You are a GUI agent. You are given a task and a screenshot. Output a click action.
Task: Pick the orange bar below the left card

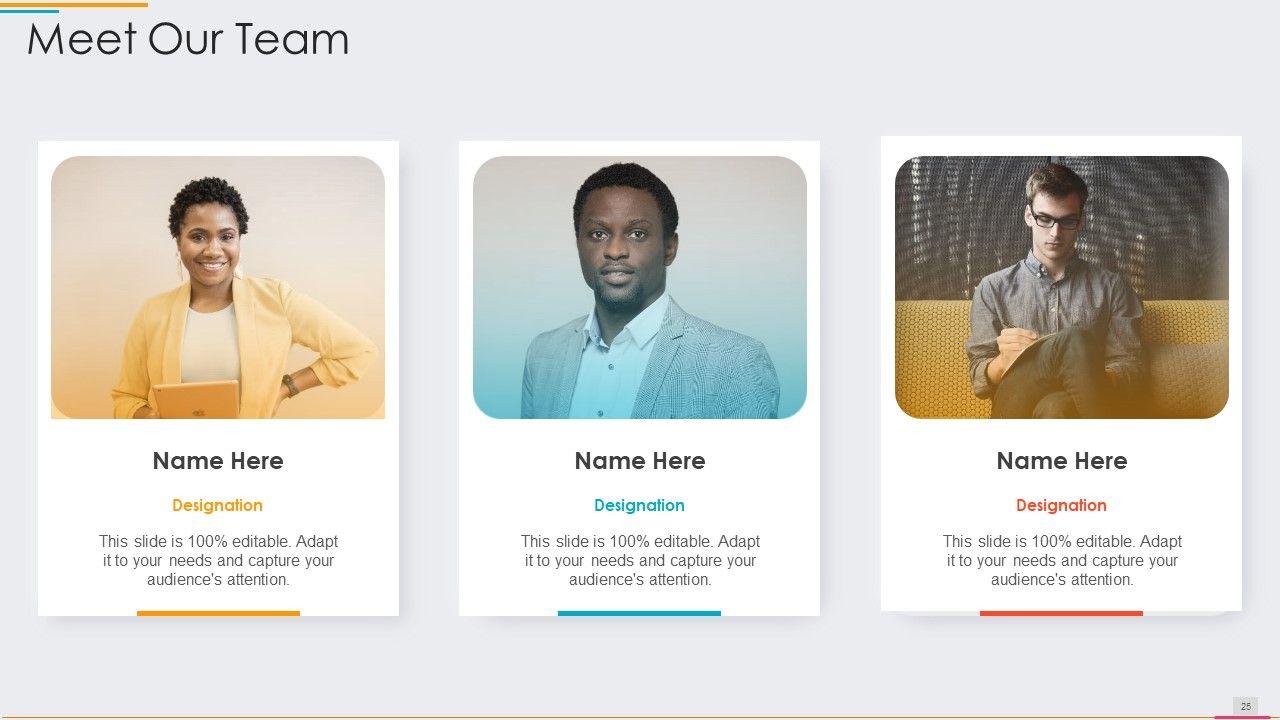[218, 613]
